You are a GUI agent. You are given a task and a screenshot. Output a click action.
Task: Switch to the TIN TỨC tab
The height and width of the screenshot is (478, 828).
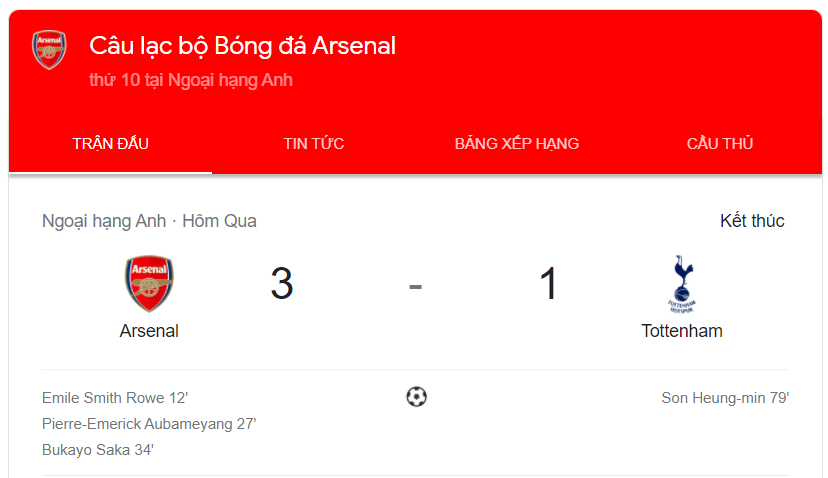tap(314, 144)
